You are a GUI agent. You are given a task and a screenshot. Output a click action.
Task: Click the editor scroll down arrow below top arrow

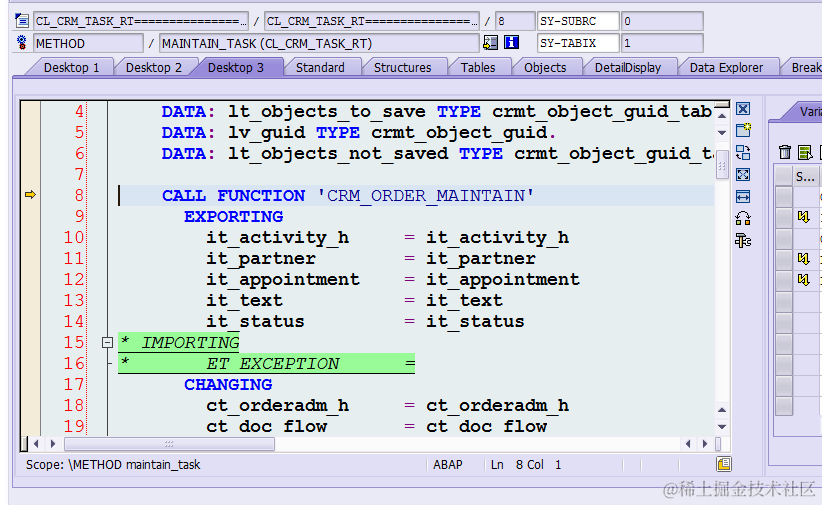[722, 133]
